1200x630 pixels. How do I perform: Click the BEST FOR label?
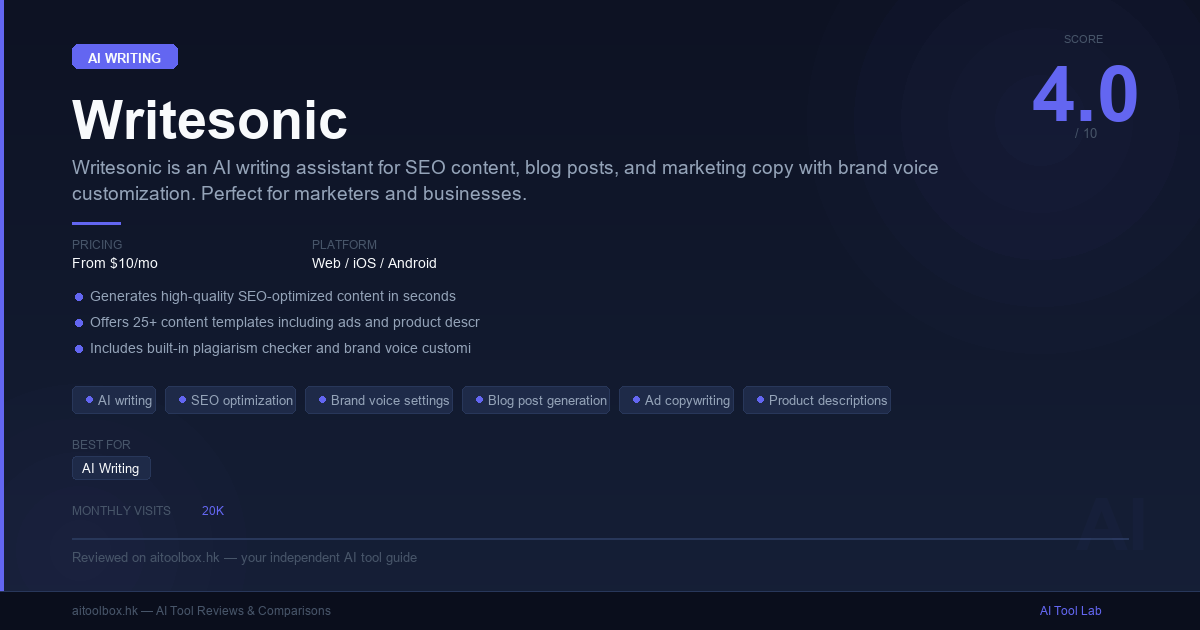[x=101, y=445]
